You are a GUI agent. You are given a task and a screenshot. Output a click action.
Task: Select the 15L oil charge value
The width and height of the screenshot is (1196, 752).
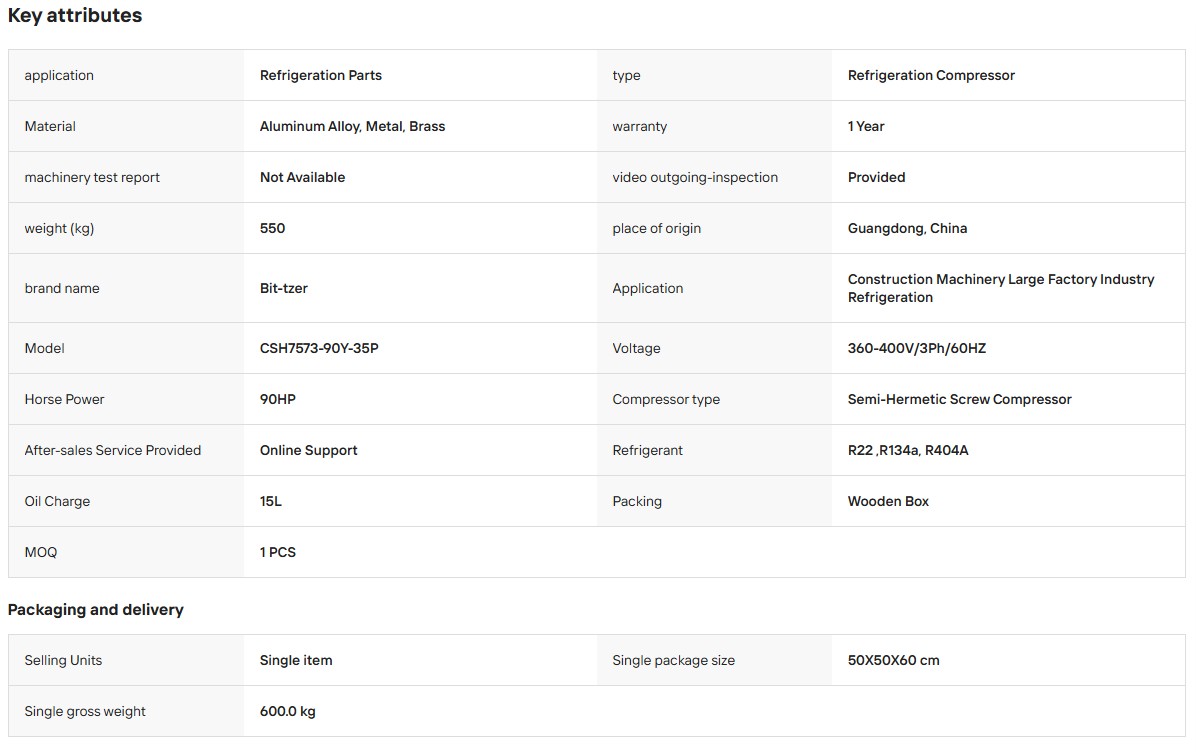coord(271,501)
